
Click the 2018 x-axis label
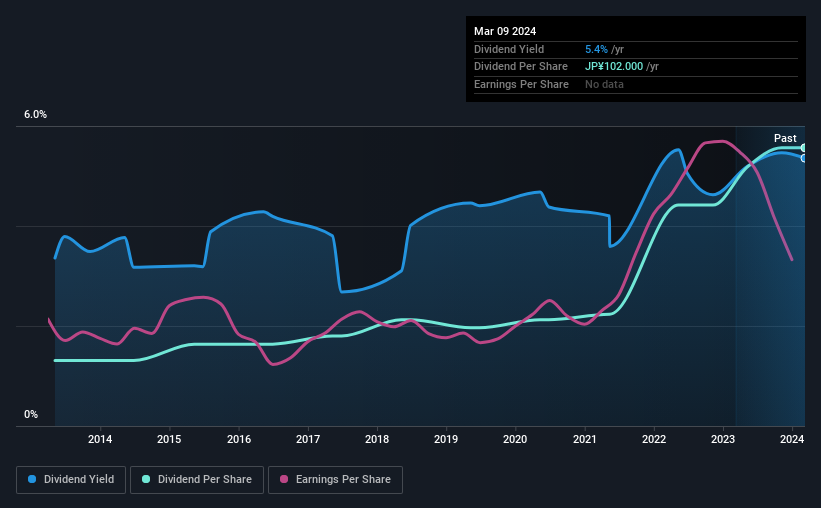click(x=377, y=439)
